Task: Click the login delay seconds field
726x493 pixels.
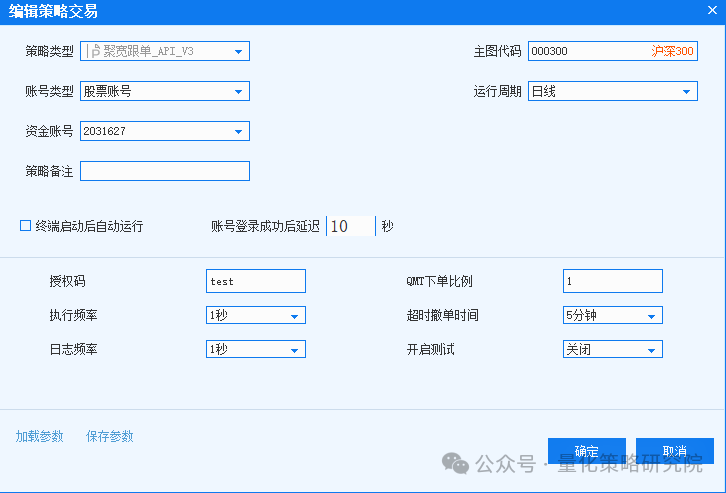Action: click(x=351, y=226)
